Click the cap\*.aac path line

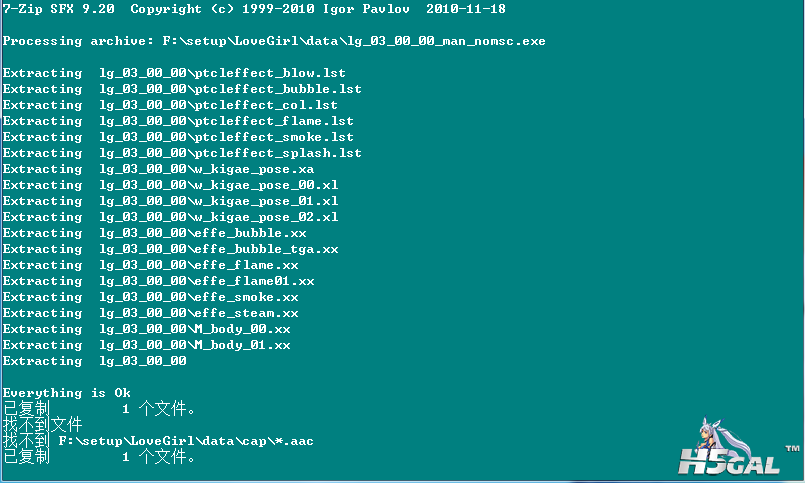click(158, 440)
